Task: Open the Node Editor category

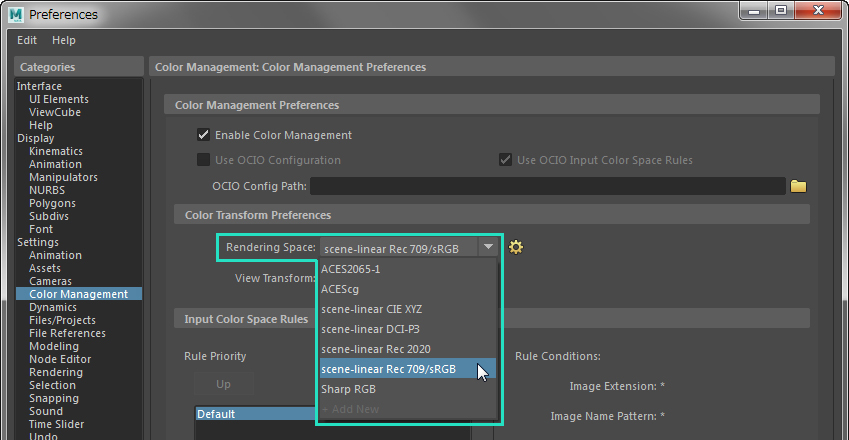Action: [x=60, y=359]
